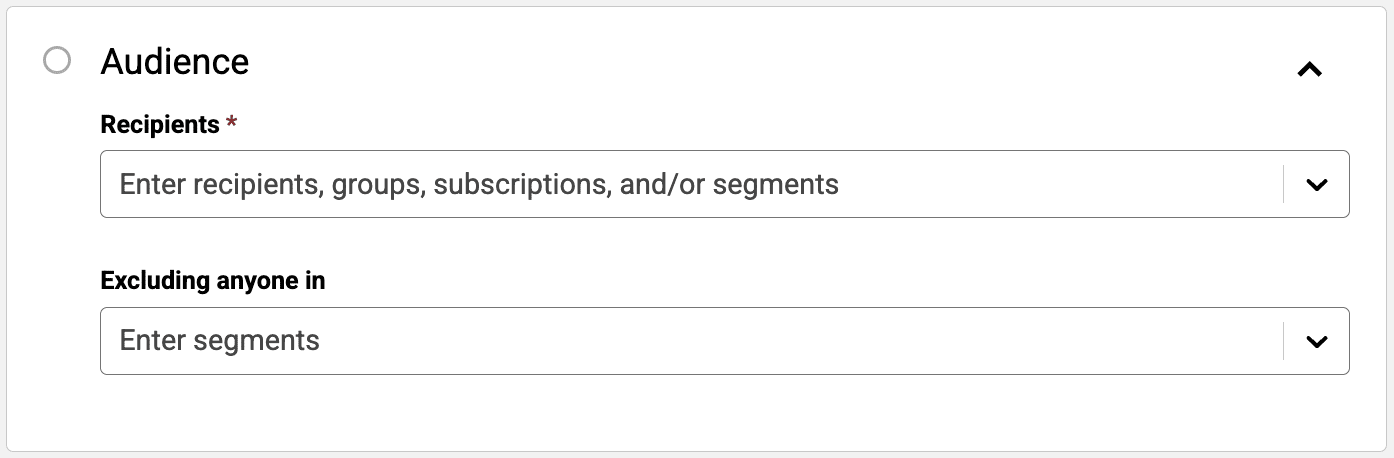Select the circle next to Audience
Viewport: 1394px width, 458px height.
(58, 61)
